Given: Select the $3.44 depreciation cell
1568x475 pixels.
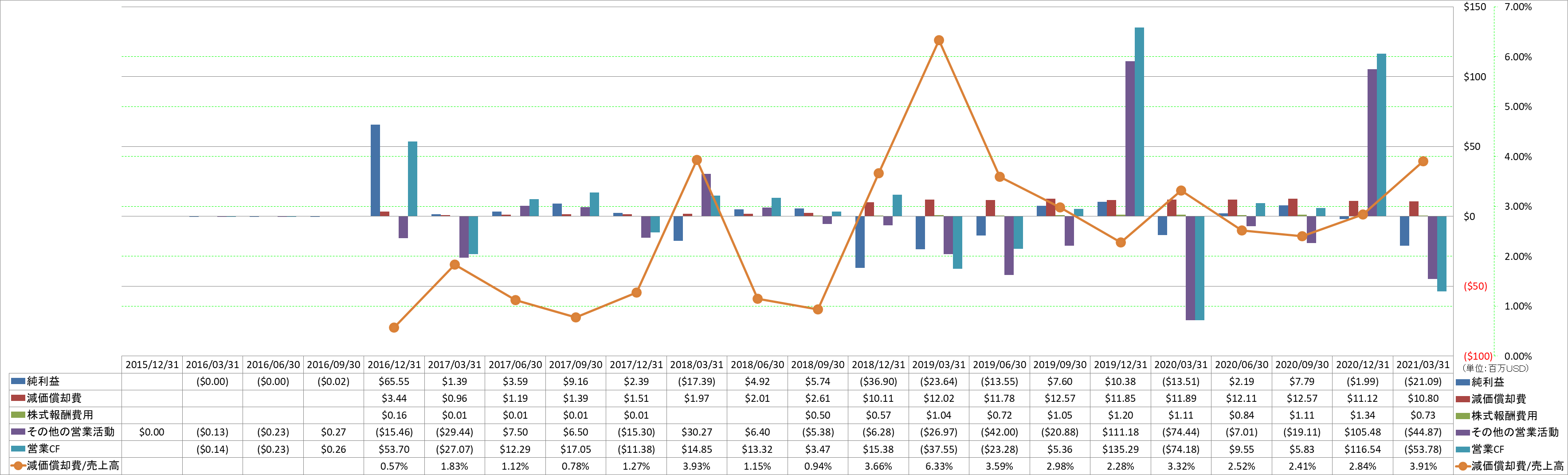Looking at the screenshot, I should point(394,398).
